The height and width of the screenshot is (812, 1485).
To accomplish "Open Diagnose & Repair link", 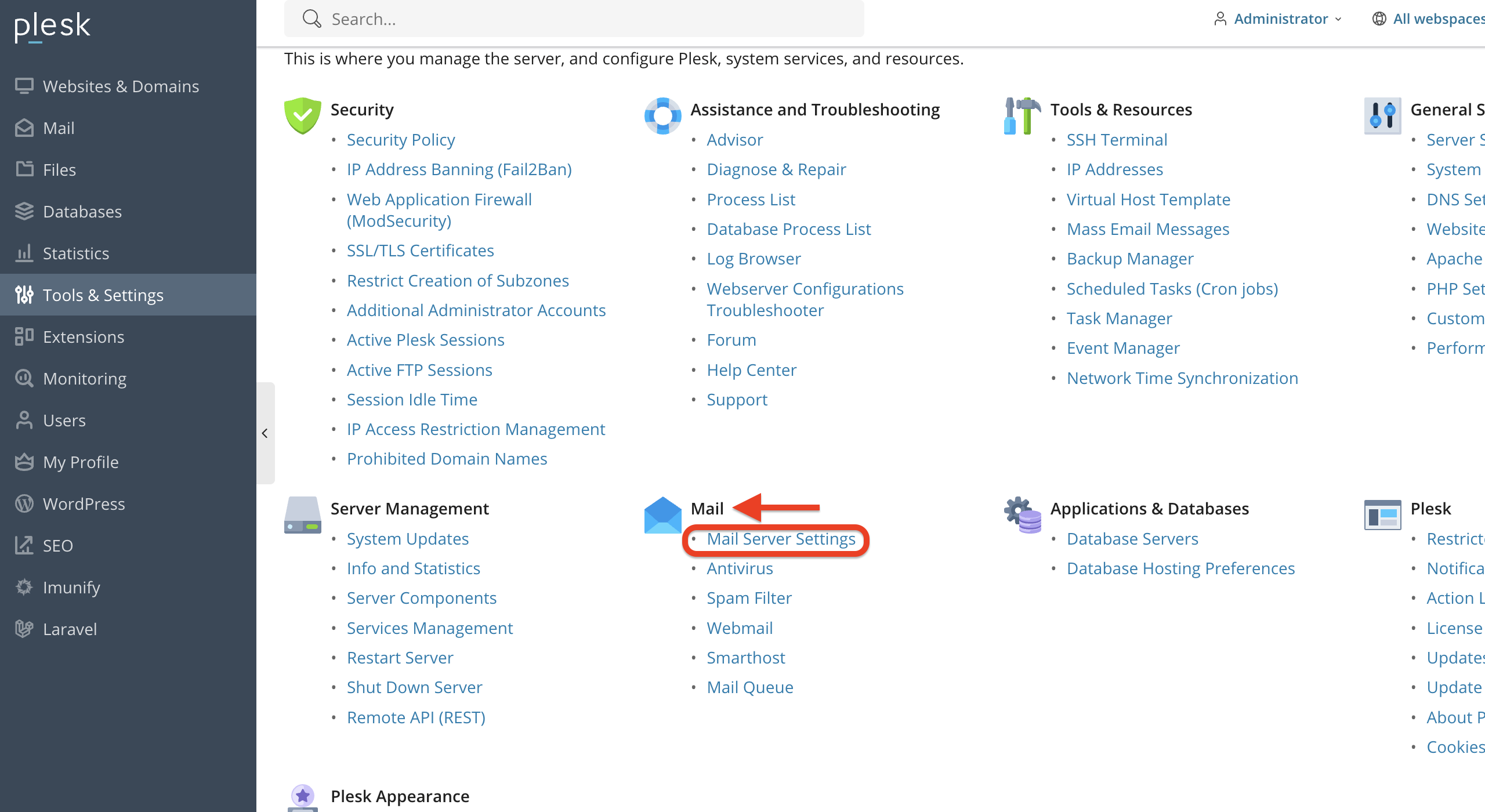I will point(776,169).
